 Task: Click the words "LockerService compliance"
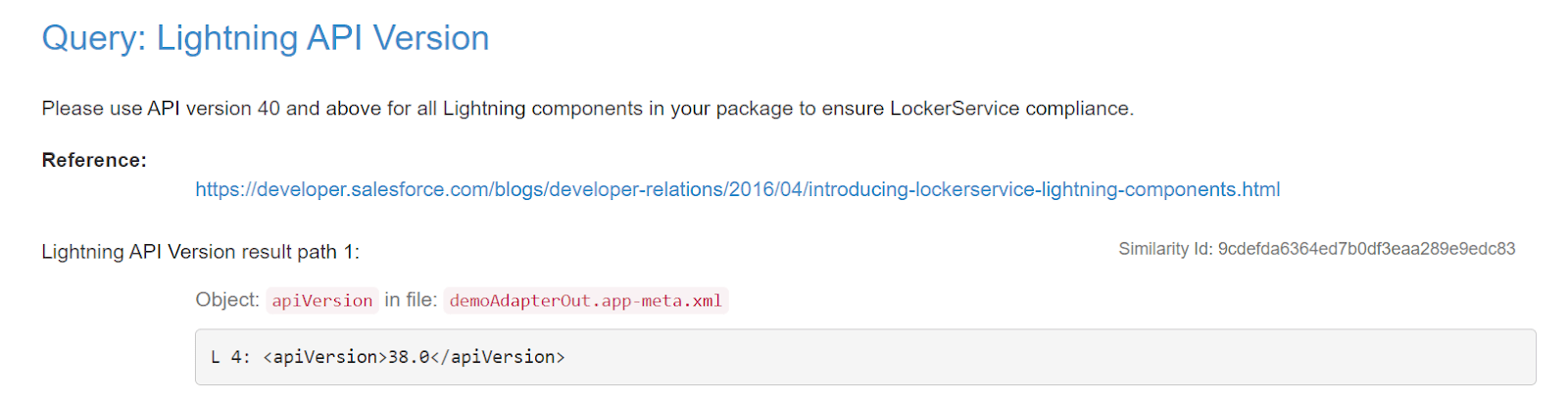pyautogui.click(x=1009, y=109)
